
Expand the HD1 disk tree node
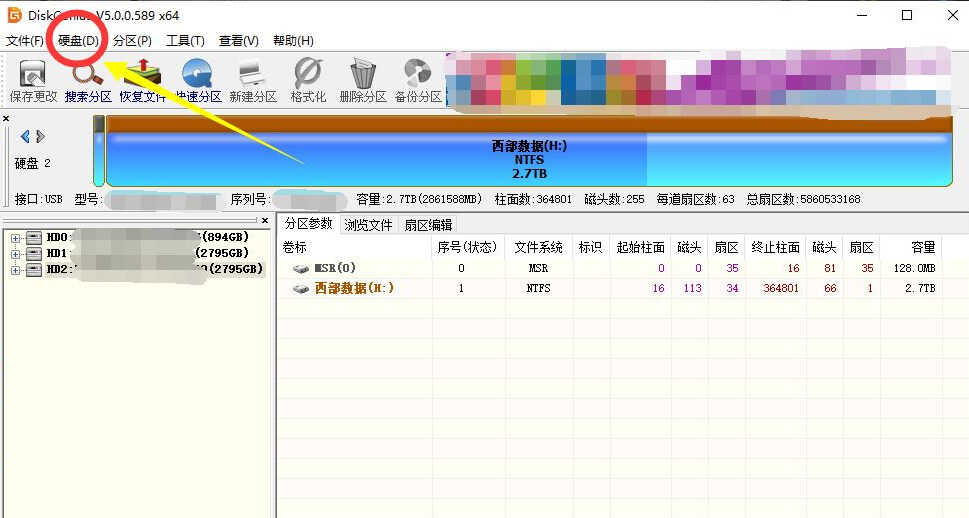[x=15, y=253]
